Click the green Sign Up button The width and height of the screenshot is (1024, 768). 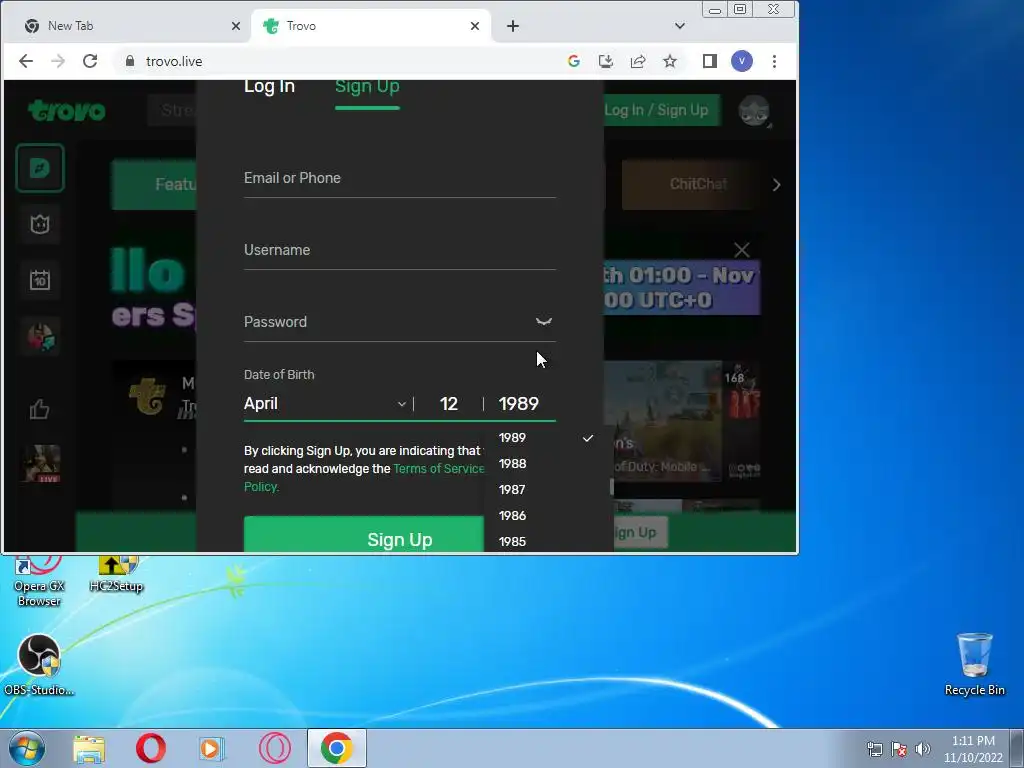point(364,535)
